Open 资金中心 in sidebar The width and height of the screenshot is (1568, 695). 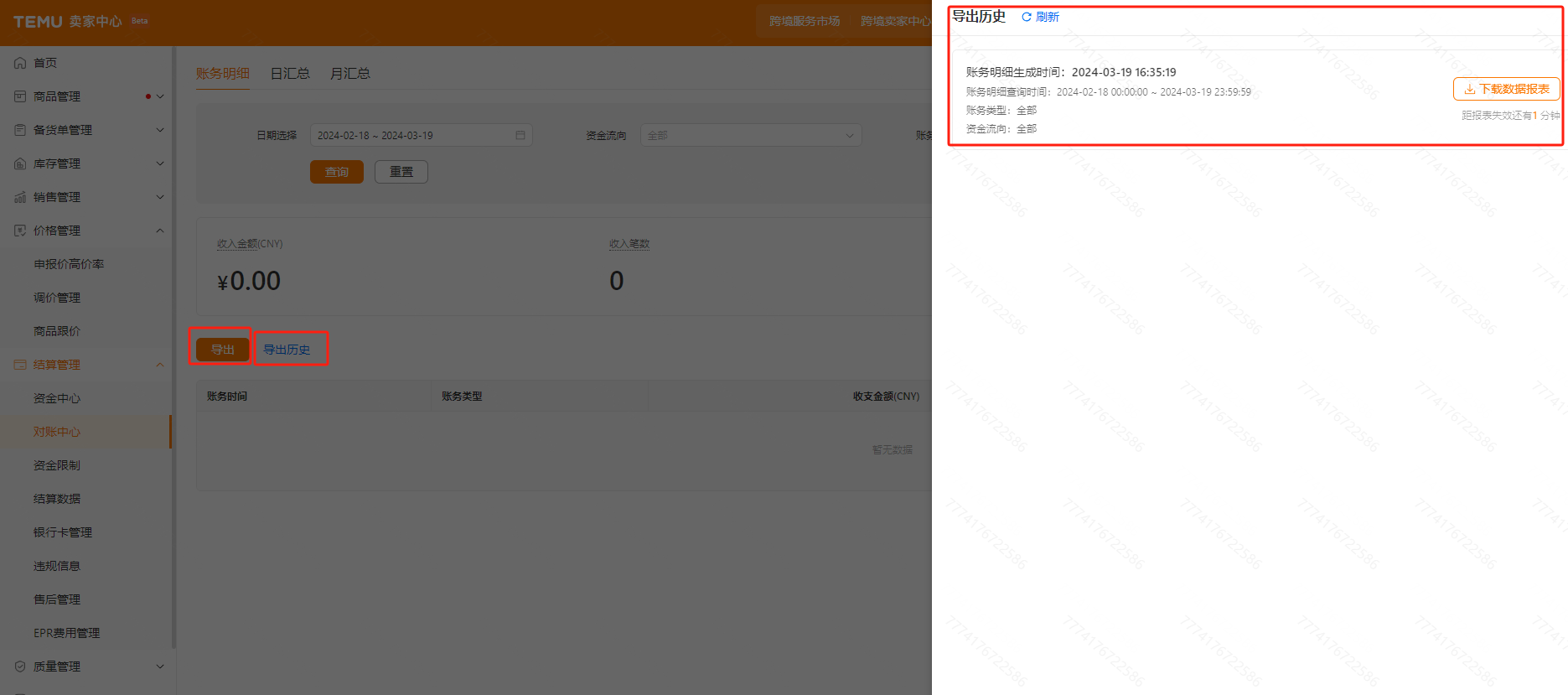click(57, 398)
